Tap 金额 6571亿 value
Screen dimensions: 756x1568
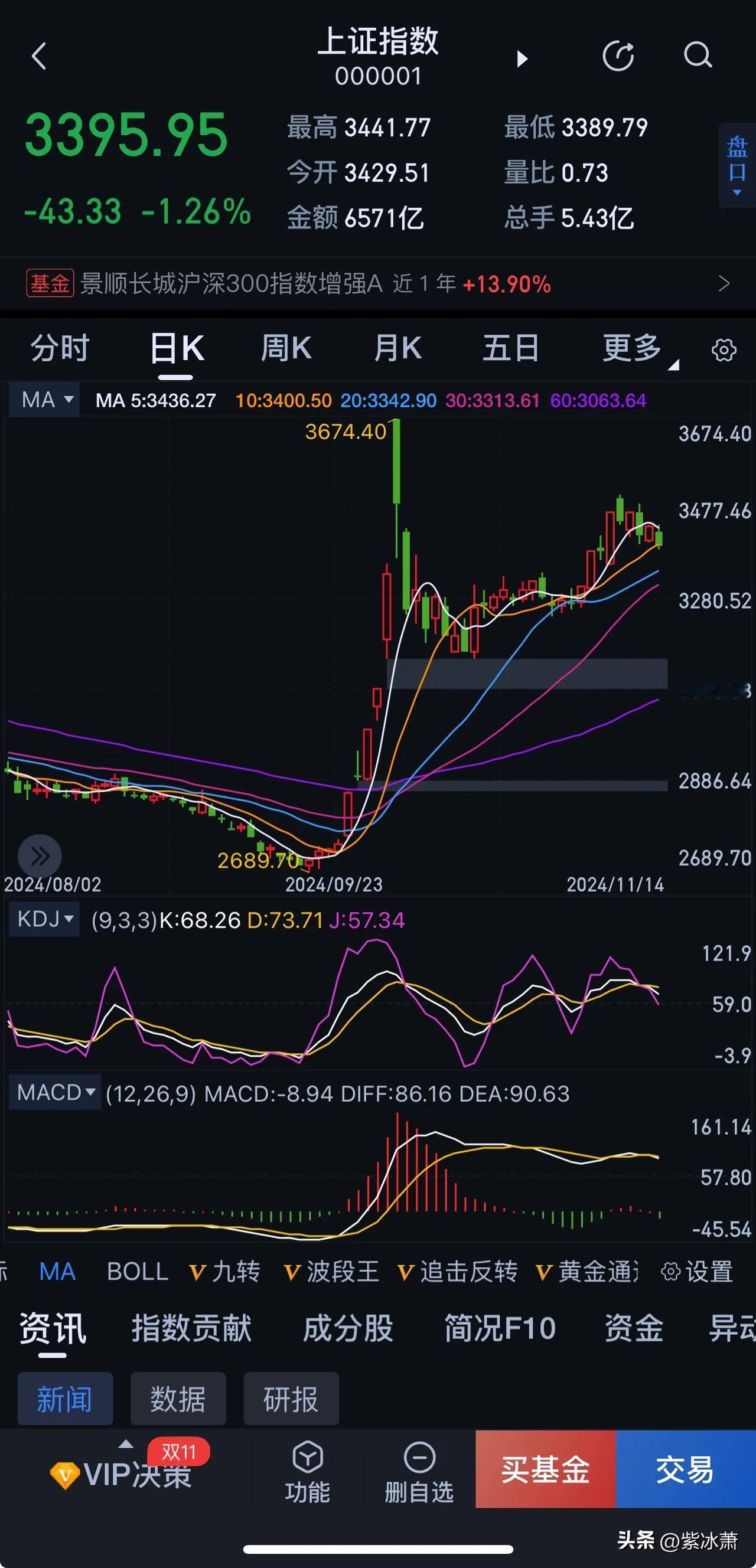[x=355, y=218]
